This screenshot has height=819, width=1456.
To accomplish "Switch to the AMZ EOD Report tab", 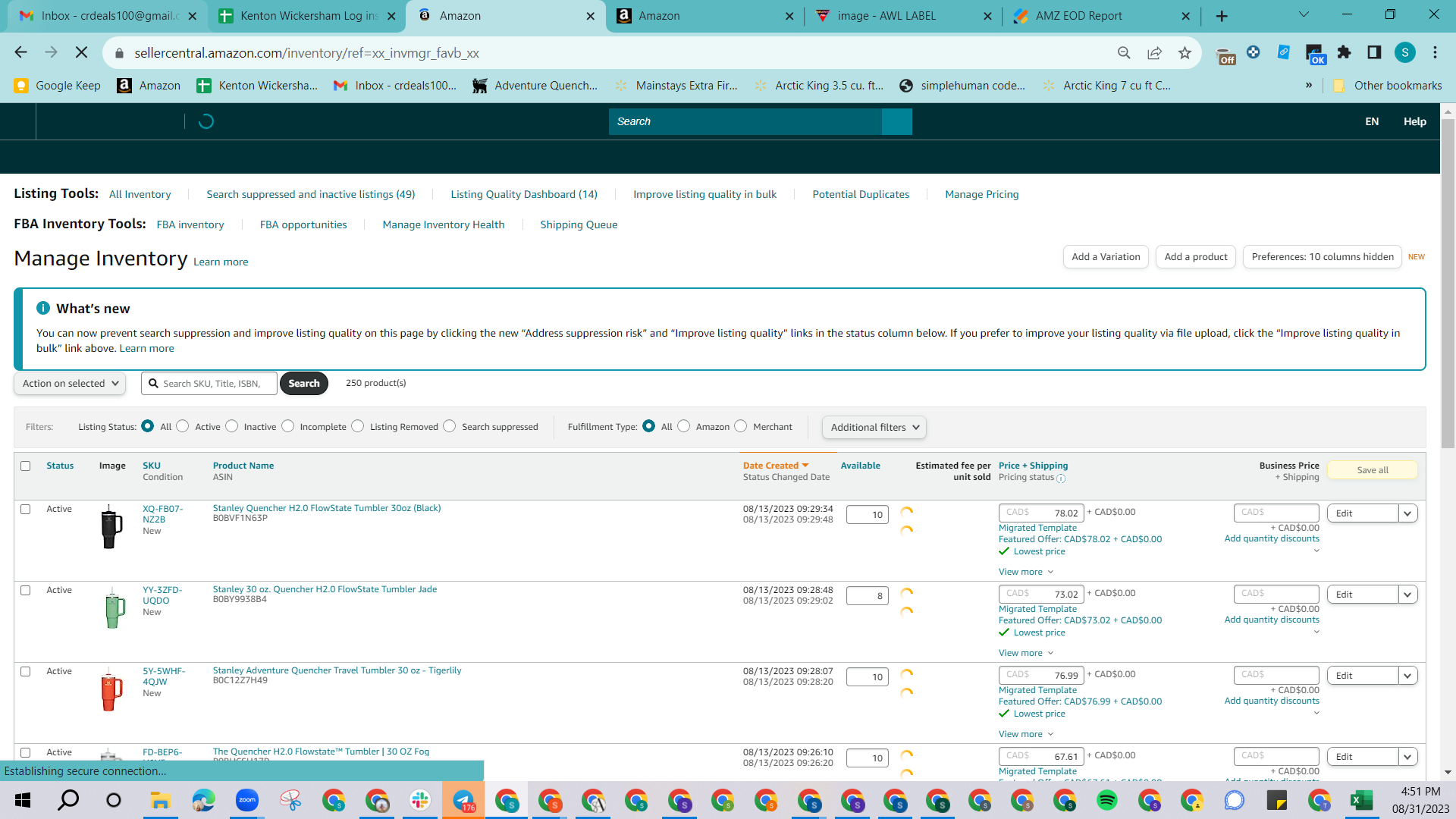I will pos(1103,16).
